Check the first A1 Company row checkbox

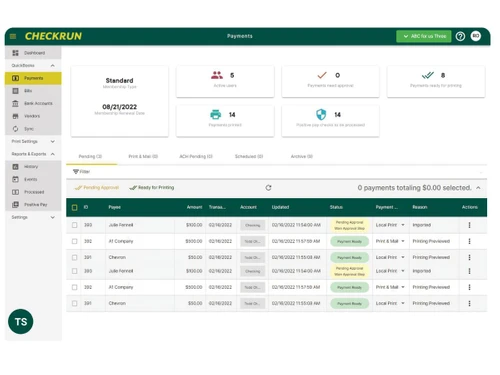tap(75, 241)
